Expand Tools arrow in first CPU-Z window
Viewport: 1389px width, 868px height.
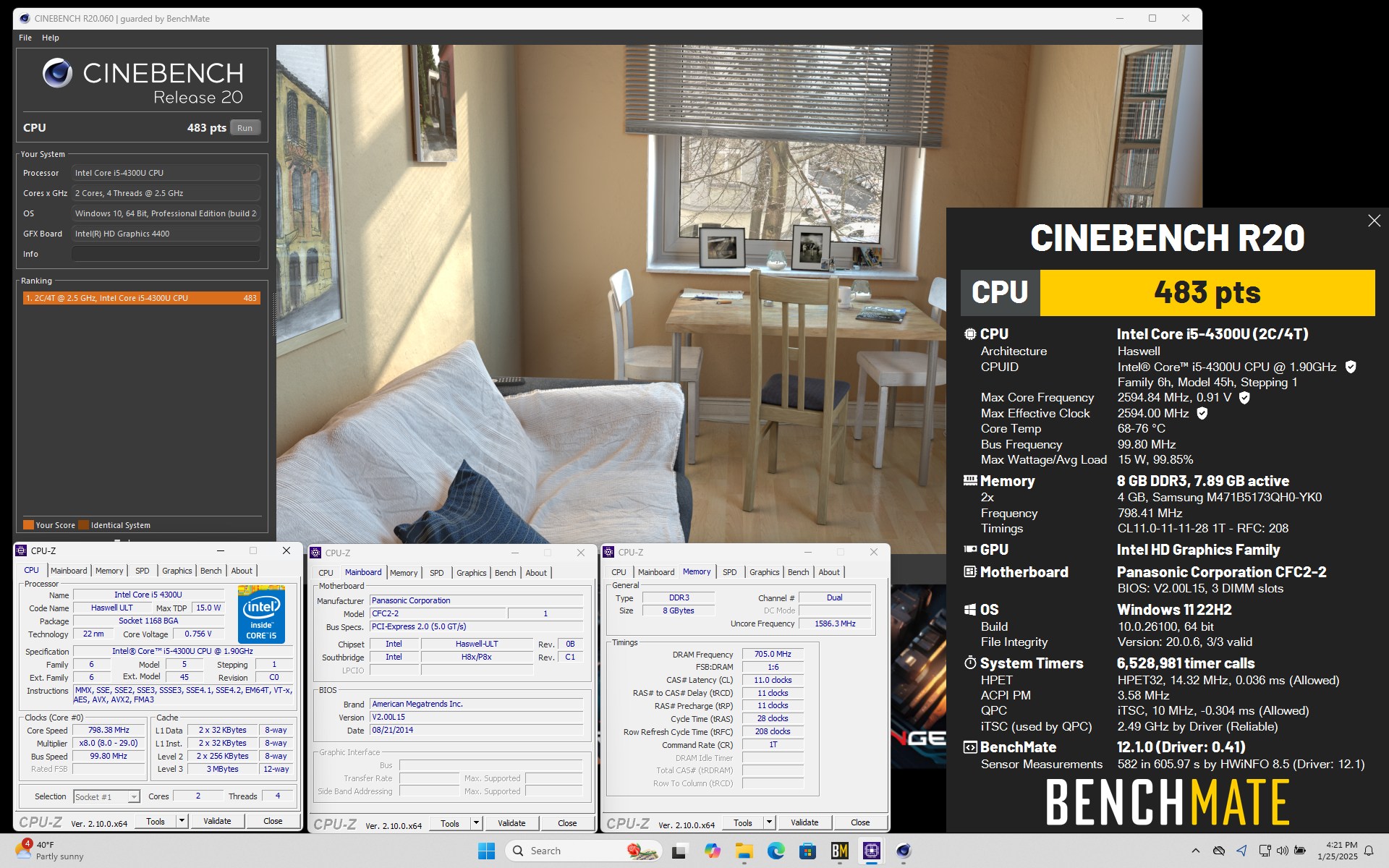point(182,821)
